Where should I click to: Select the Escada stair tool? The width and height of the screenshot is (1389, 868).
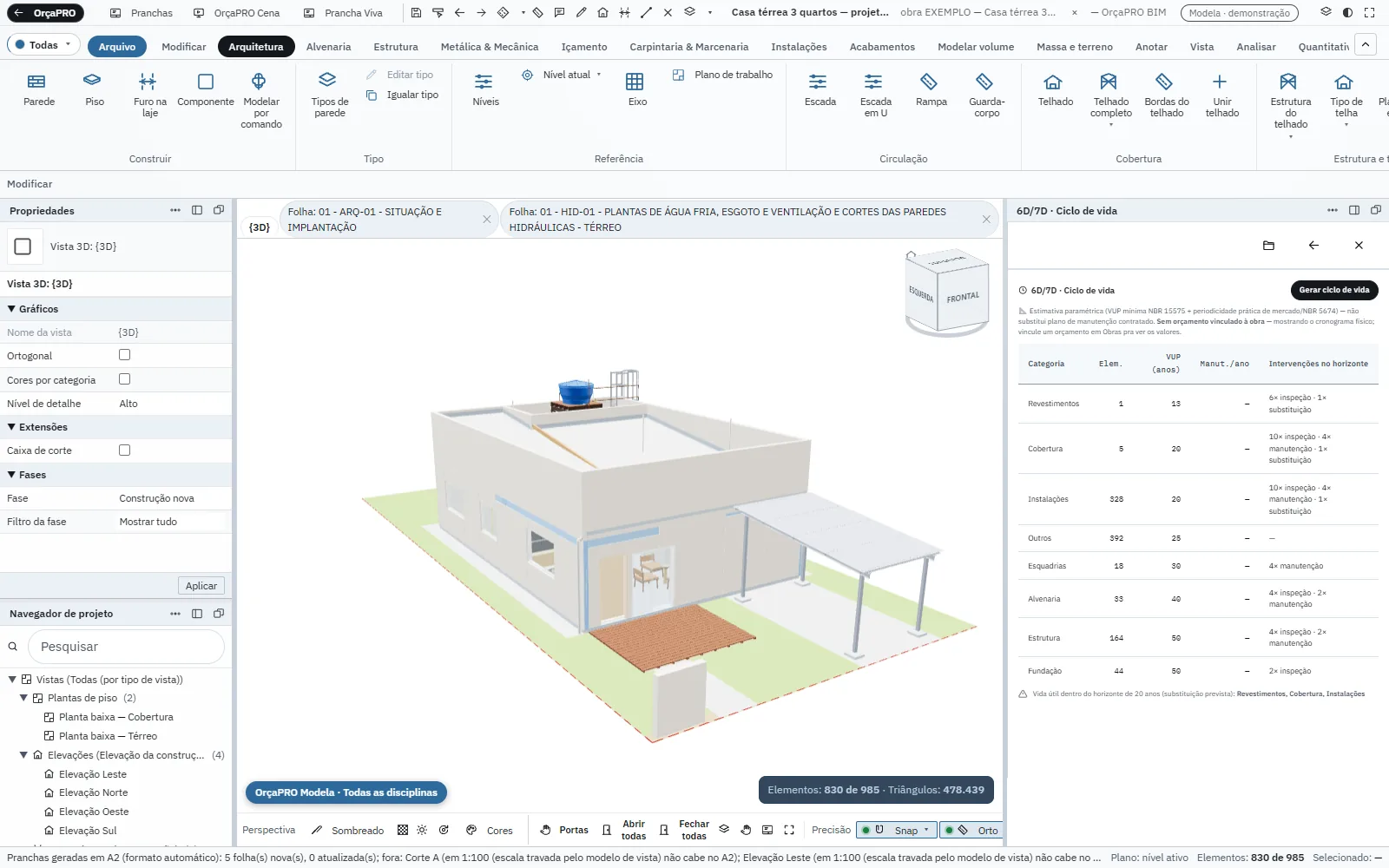(820, 89)
